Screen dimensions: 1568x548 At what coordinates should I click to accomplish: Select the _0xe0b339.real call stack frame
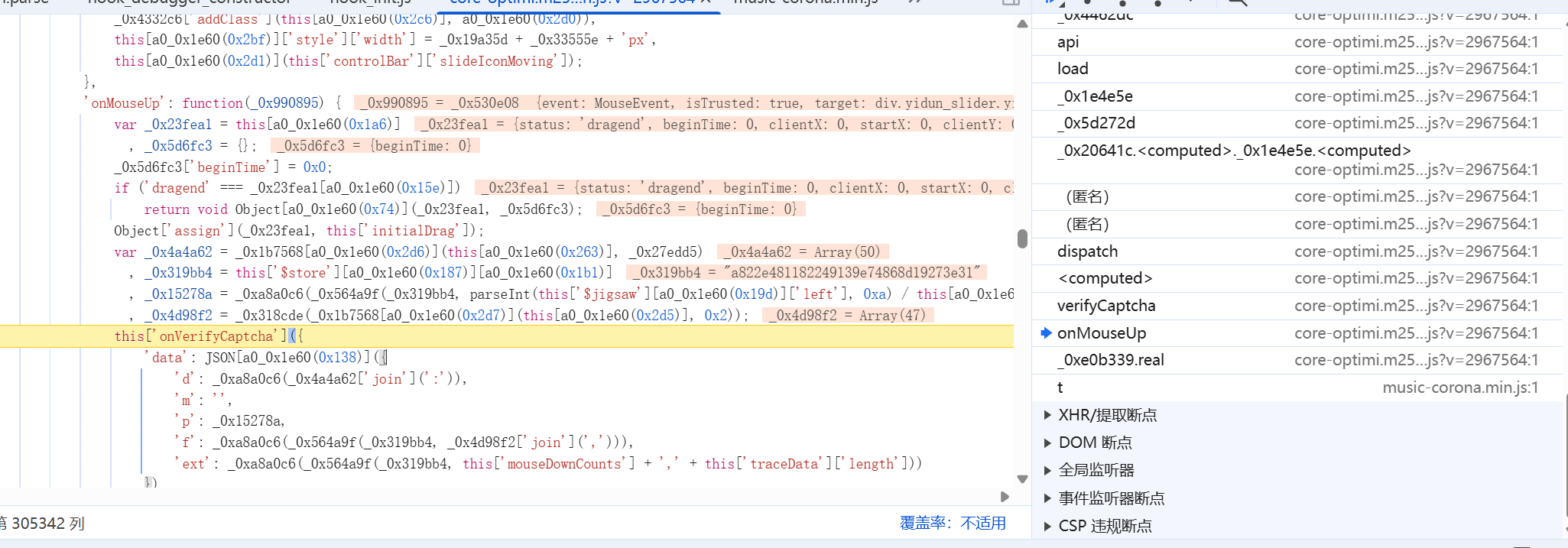pyautogui.click(x=1297, y=360)
